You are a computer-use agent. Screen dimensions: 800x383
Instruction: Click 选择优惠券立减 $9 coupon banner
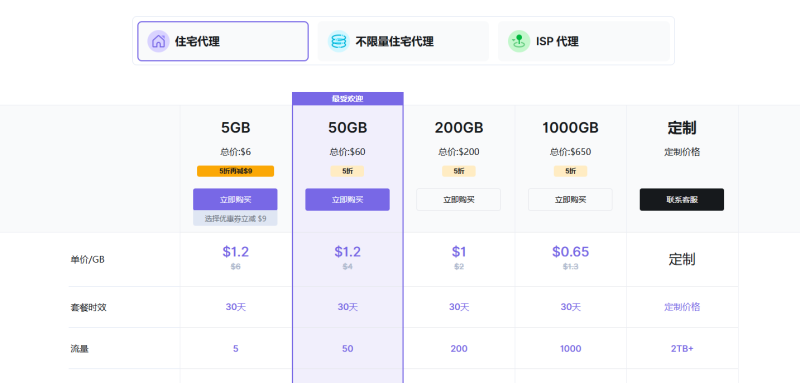coord(235,218)
